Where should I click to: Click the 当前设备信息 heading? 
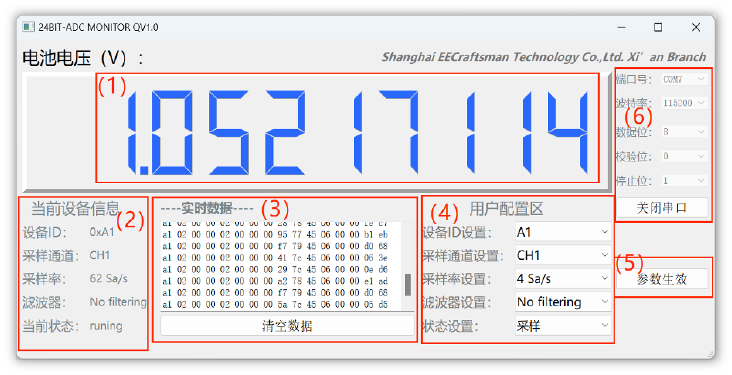pos(76,209)
